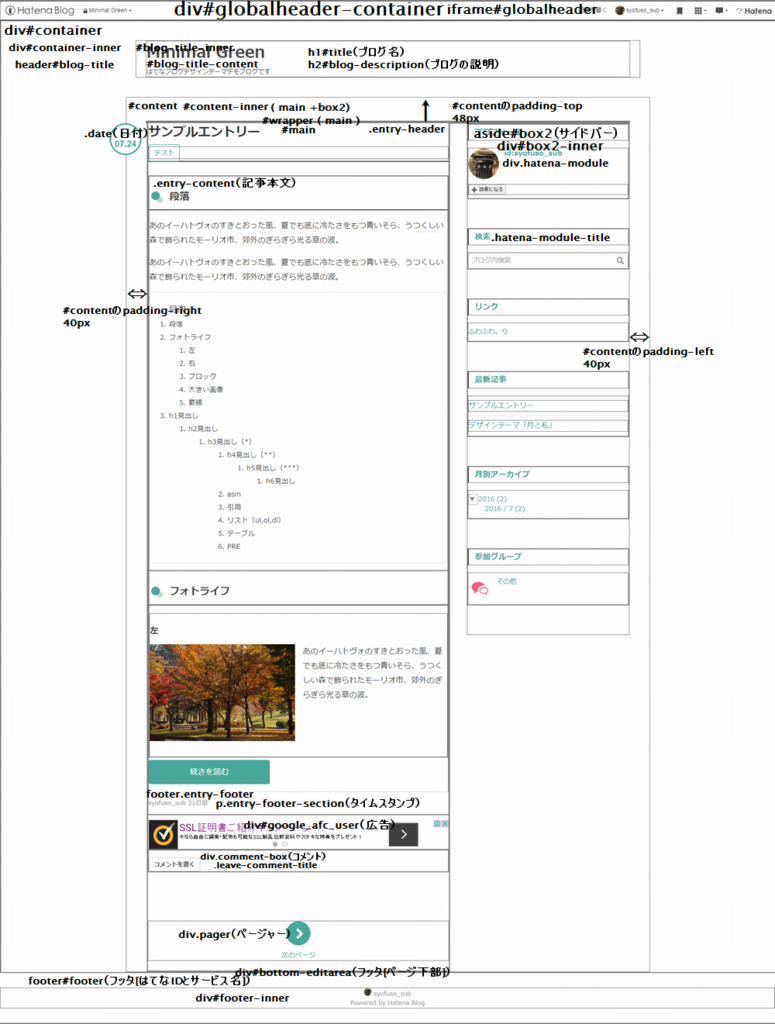Click the id:syofuso_sub profile link

(533, 153)
